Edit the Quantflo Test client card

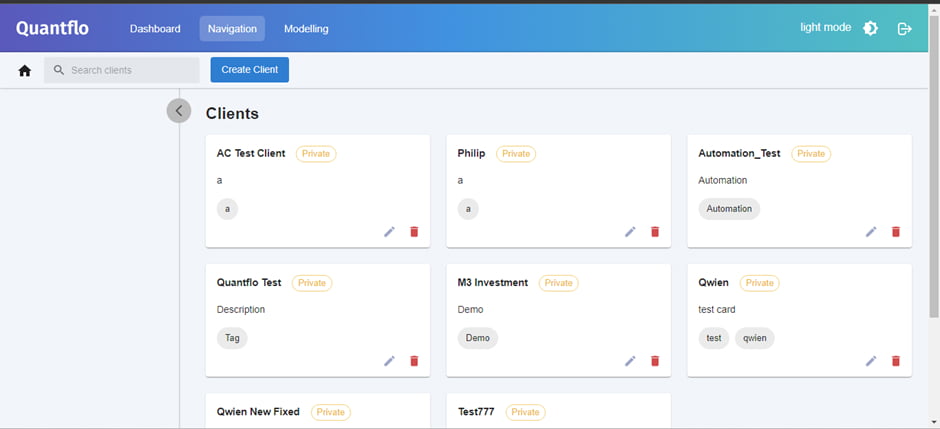pyautogui.click(x=390, y=361)
